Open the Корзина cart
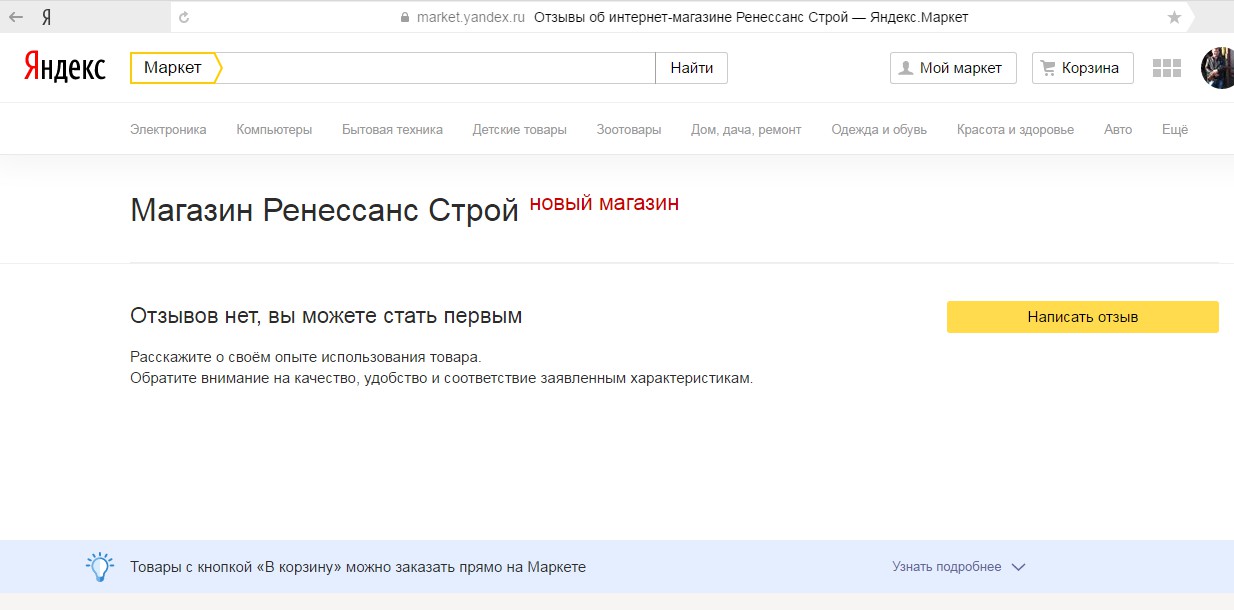1234x610 pixels. (1082, 68)
